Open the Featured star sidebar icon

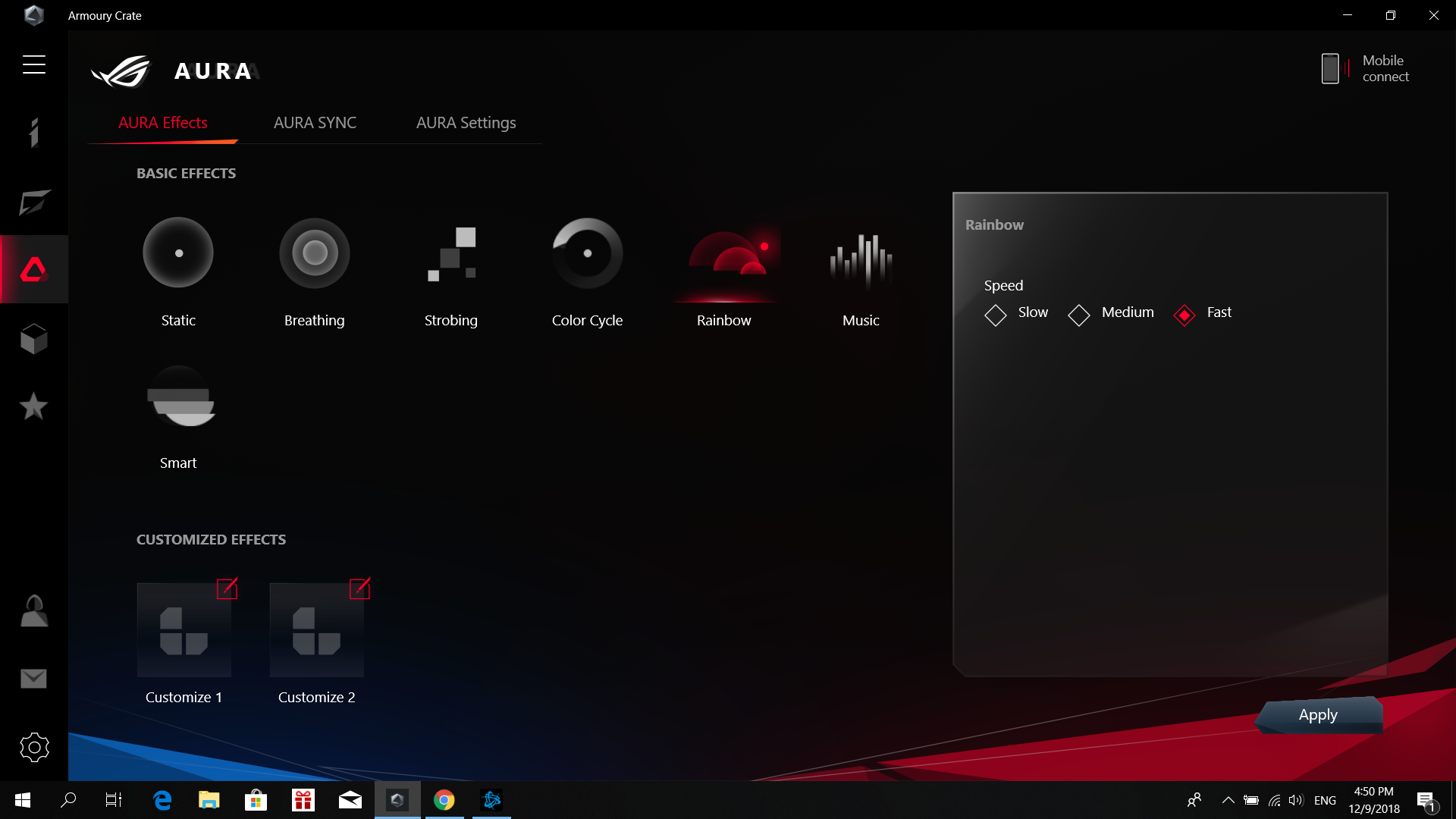pyautogui.click(x=34, y=406)
